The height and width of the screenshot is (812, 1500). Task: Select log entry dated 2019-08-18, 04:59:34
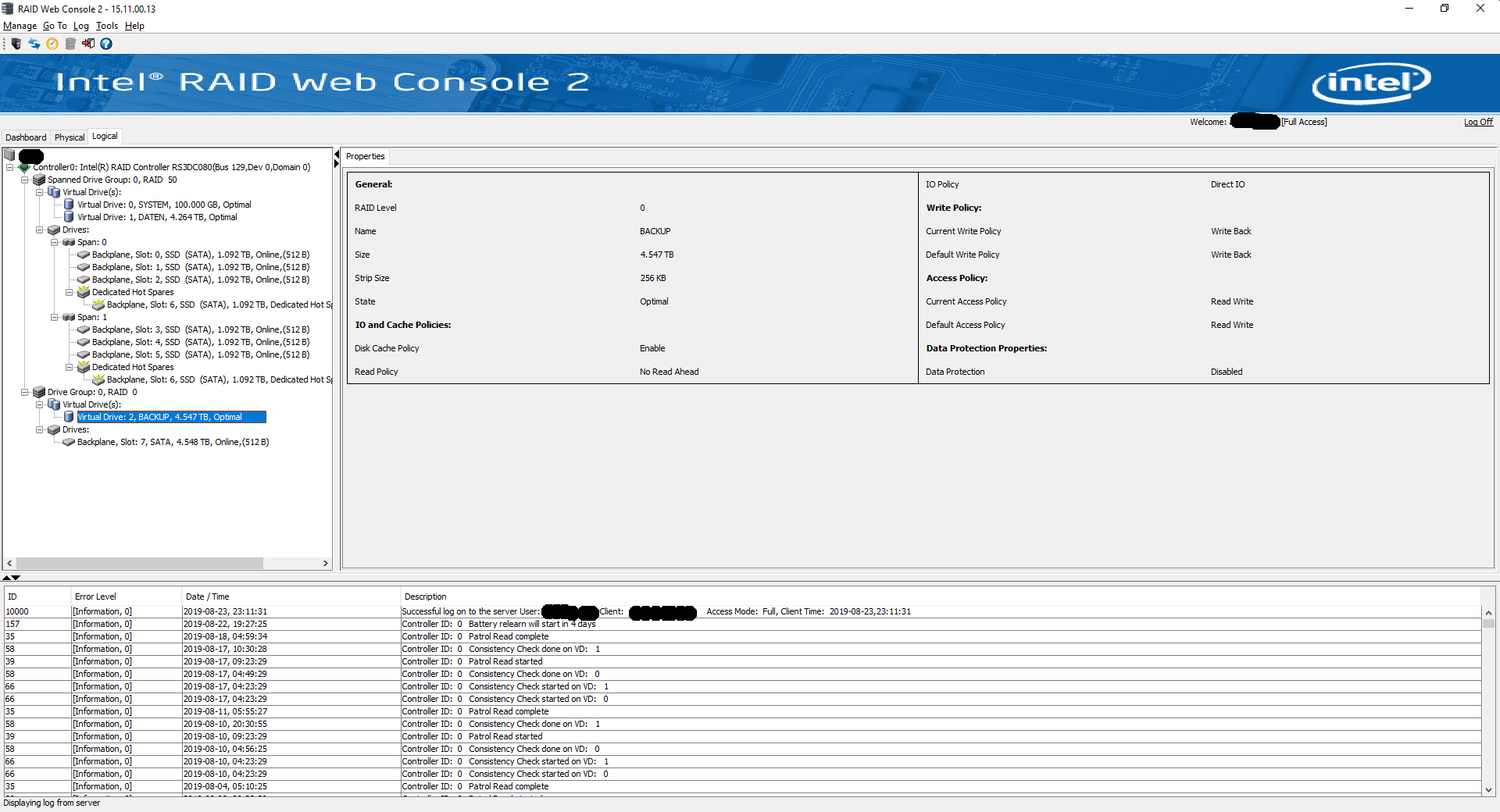742,636
